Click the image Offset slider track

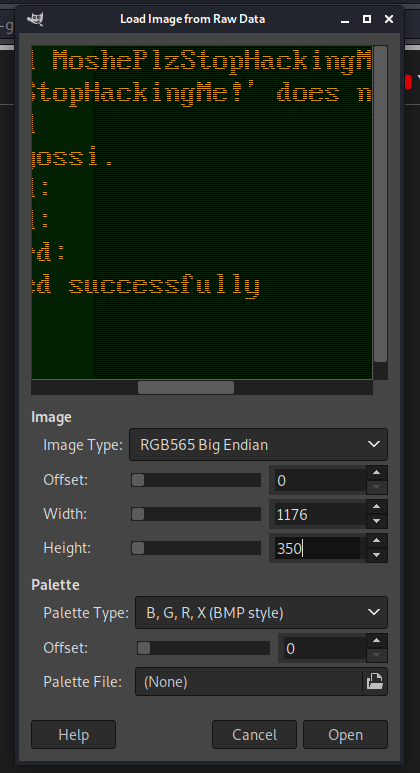196,480
